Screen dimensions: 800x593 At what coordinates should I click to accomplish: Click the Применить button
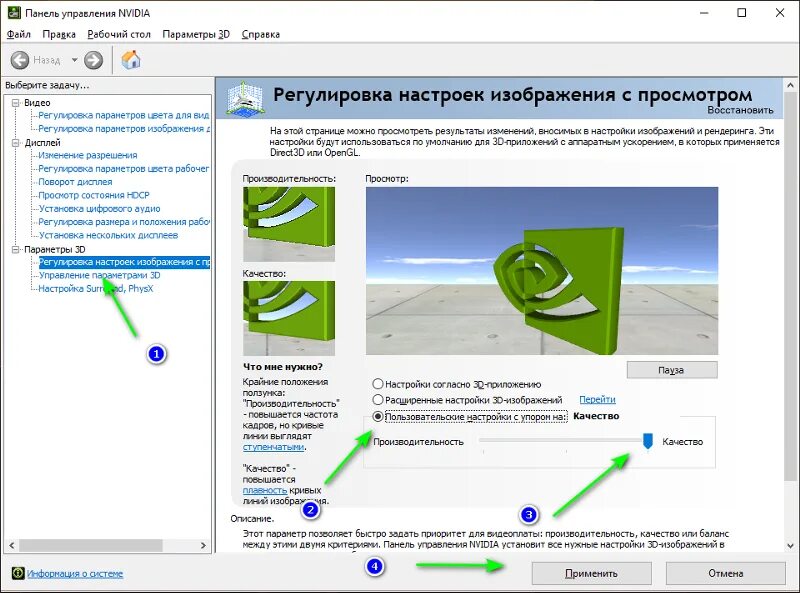click(x=591, y=574)
